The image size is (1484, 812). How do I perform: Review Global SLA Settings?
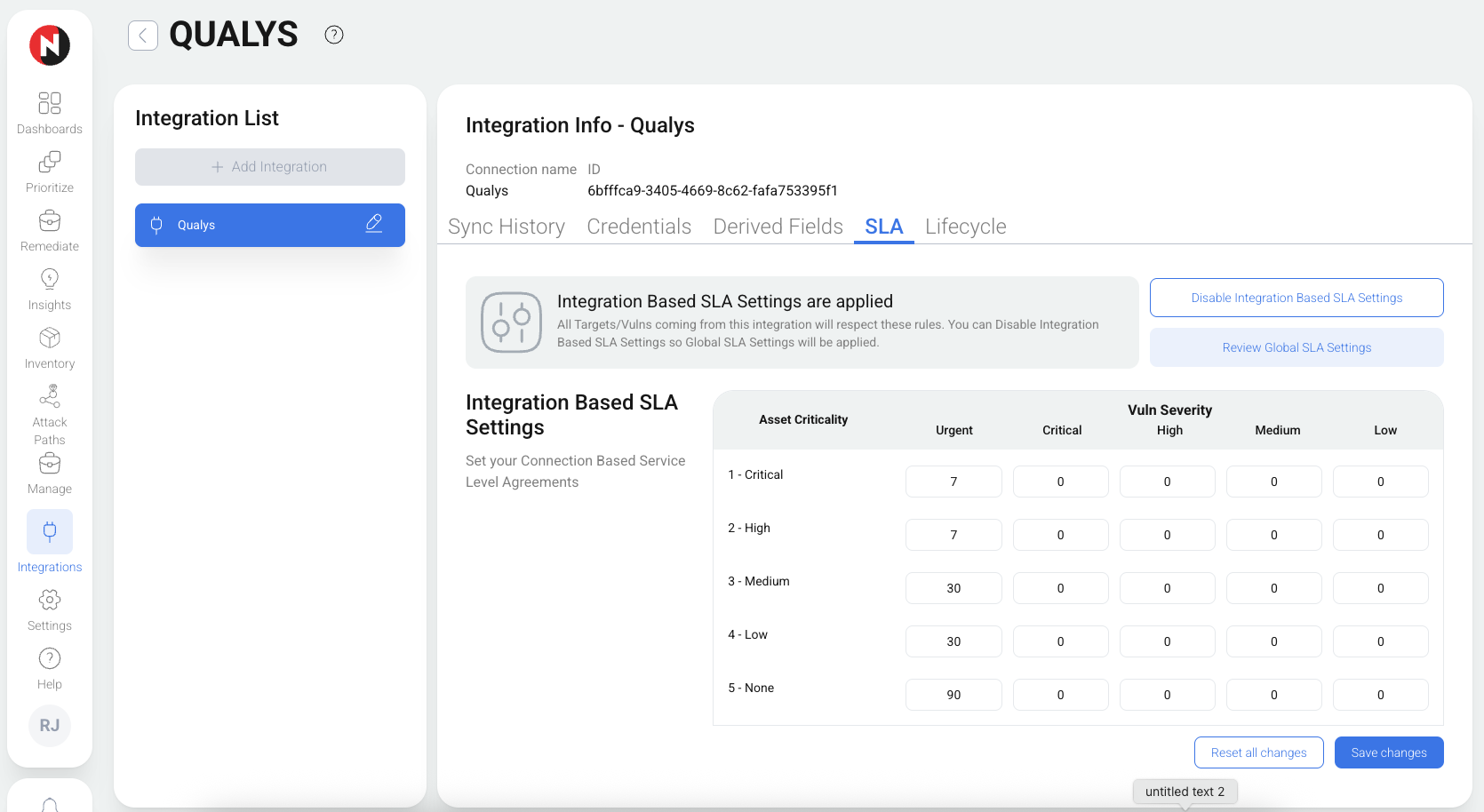(1297, 347)
